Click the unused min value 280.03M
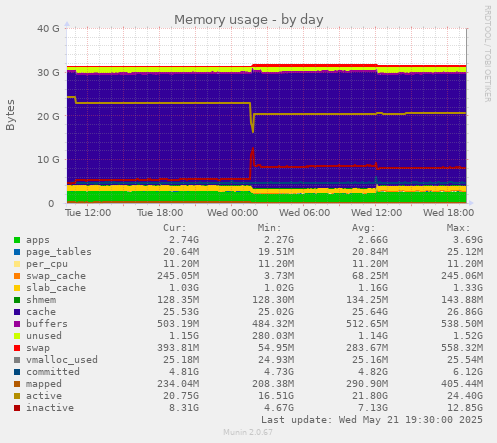The width and height of the screenshot is (497, 443). pos(273,336)
